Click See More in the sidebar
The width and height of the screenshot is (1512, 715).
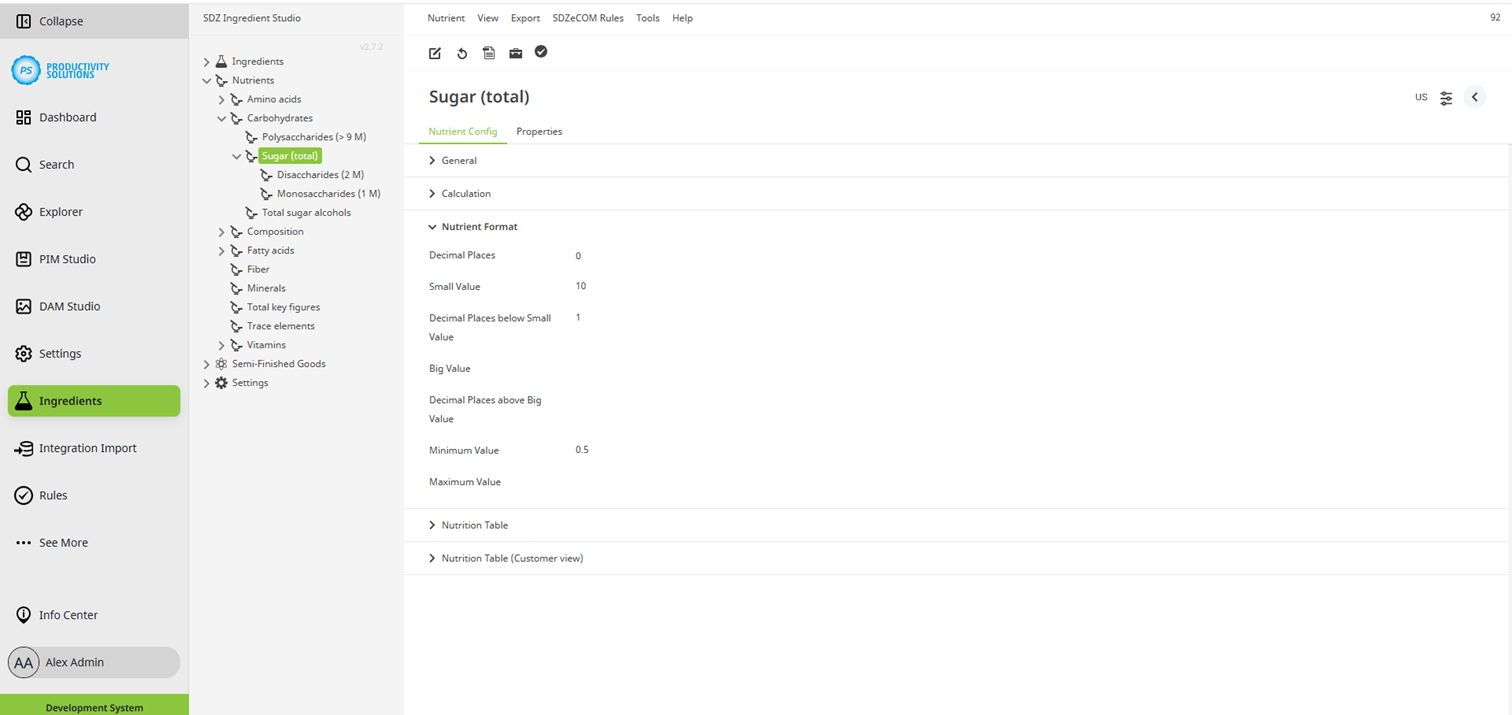pyautogui.click(x=63, y=542)
